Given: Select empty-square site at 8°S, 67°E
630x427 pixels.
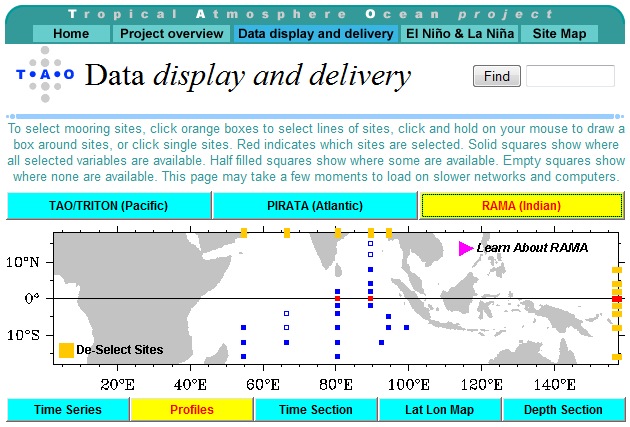Looking at the screenshot, I should 286,328.
